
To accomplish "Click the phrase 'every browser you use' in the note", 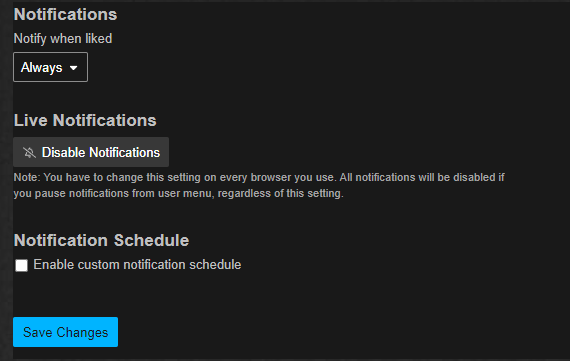I will 277,177.
